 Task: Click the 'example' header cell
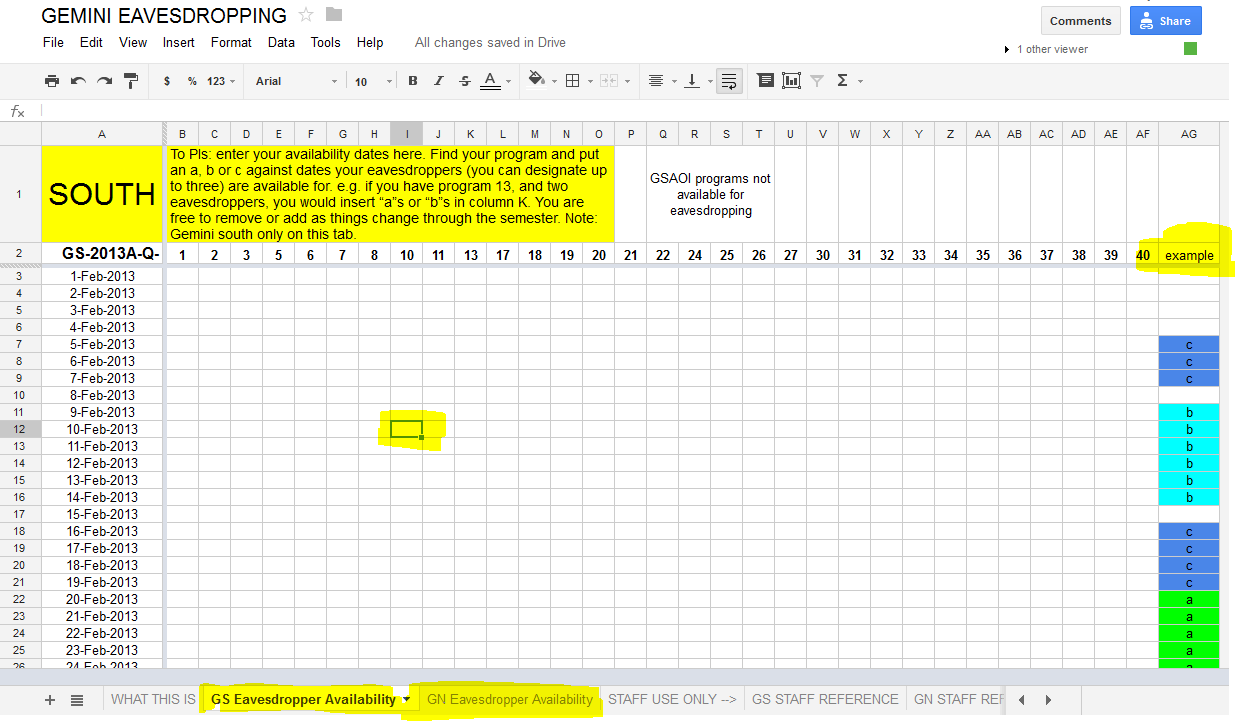pyautogui.click(x=1189, y=255)
